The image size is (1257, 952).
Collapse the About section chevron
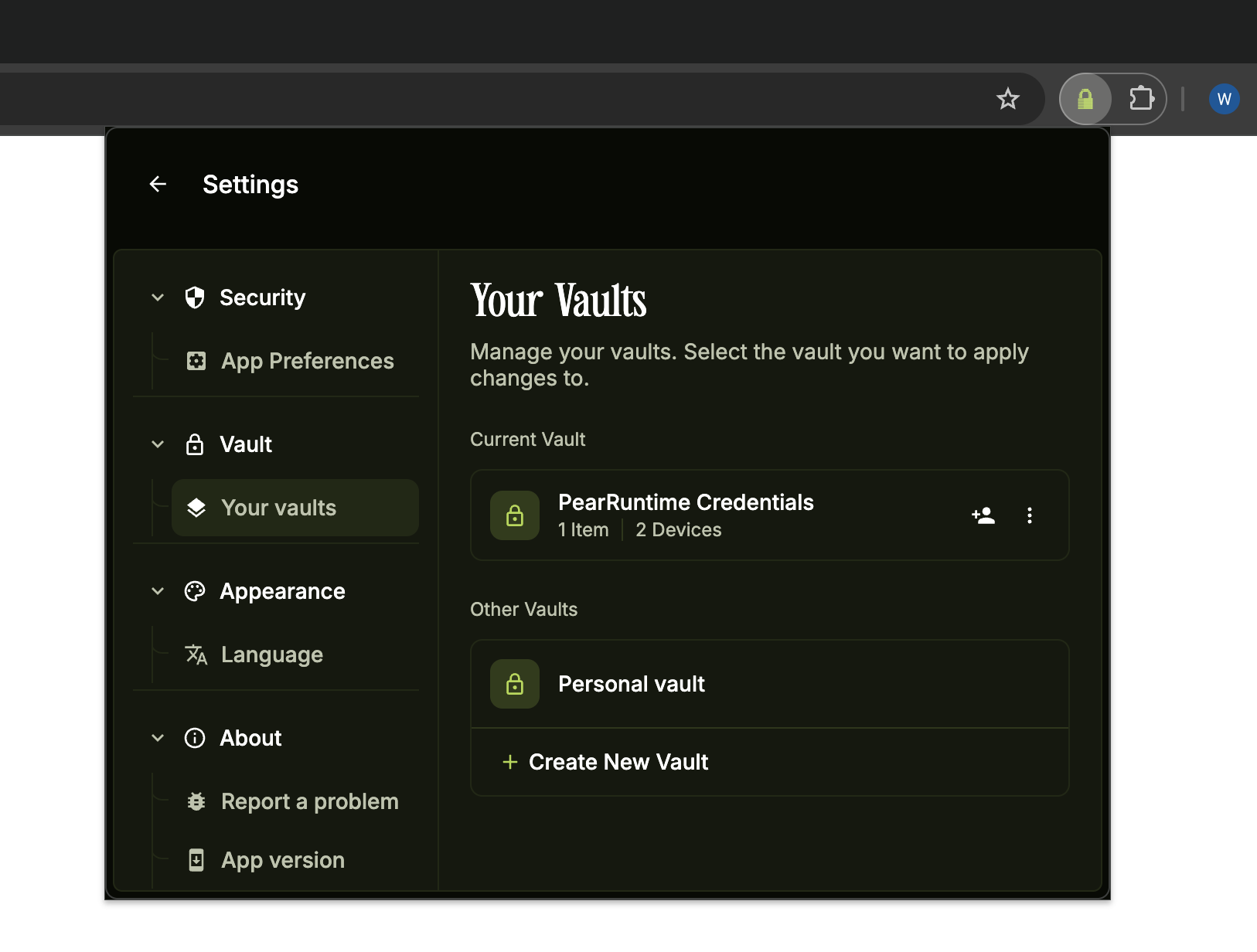click(158, 738)
